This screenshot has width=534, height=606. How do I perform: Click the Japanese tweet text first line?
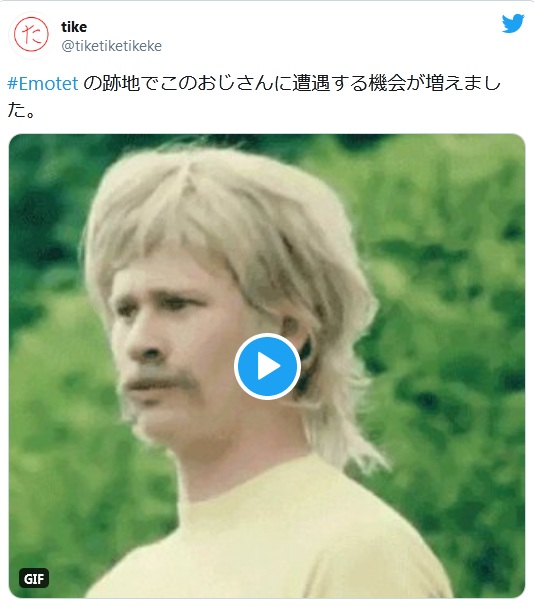click(x=253, y=83)
